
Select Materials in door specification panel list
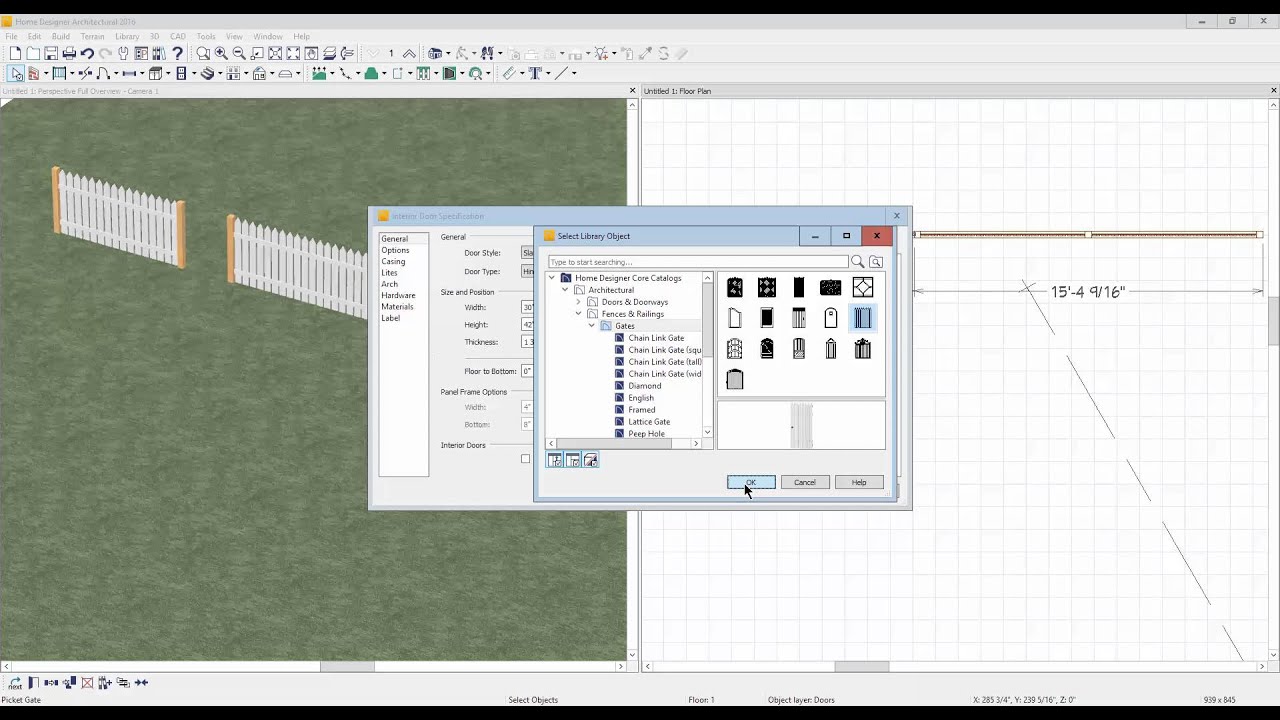397,306
